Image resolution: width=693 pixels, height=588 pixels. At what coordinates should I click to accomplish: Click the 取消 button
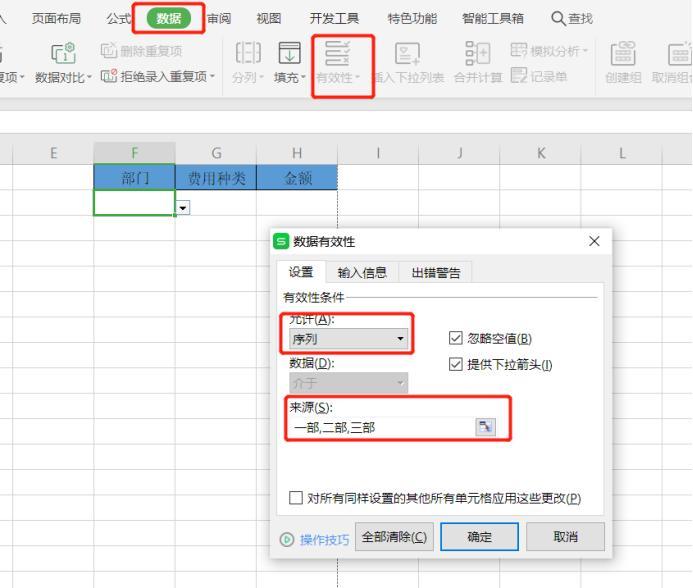click(565, 537)
